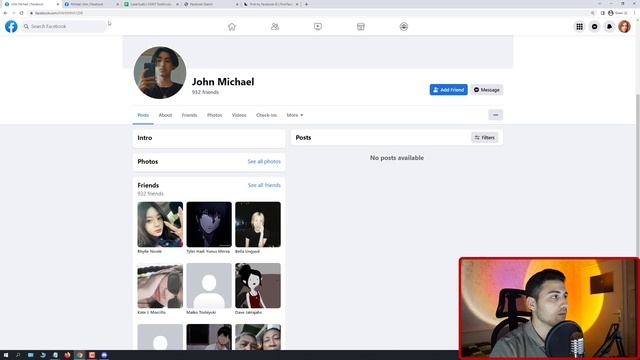Add John Michael as a friend
Viewport: 640px width, 360px height.
pyautogui.click(x=449, y=90)
